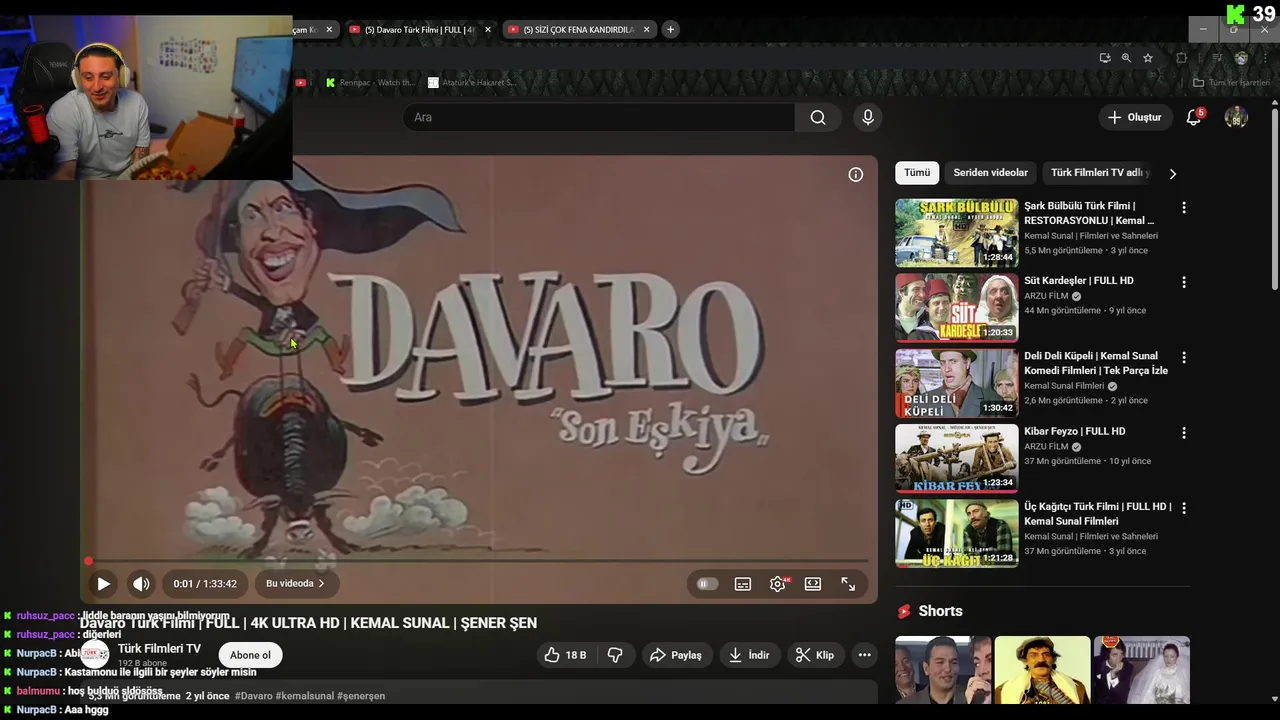Show more filter chips with right arrow
The height and width of the screenshot is (720, 1280).
1173,173
